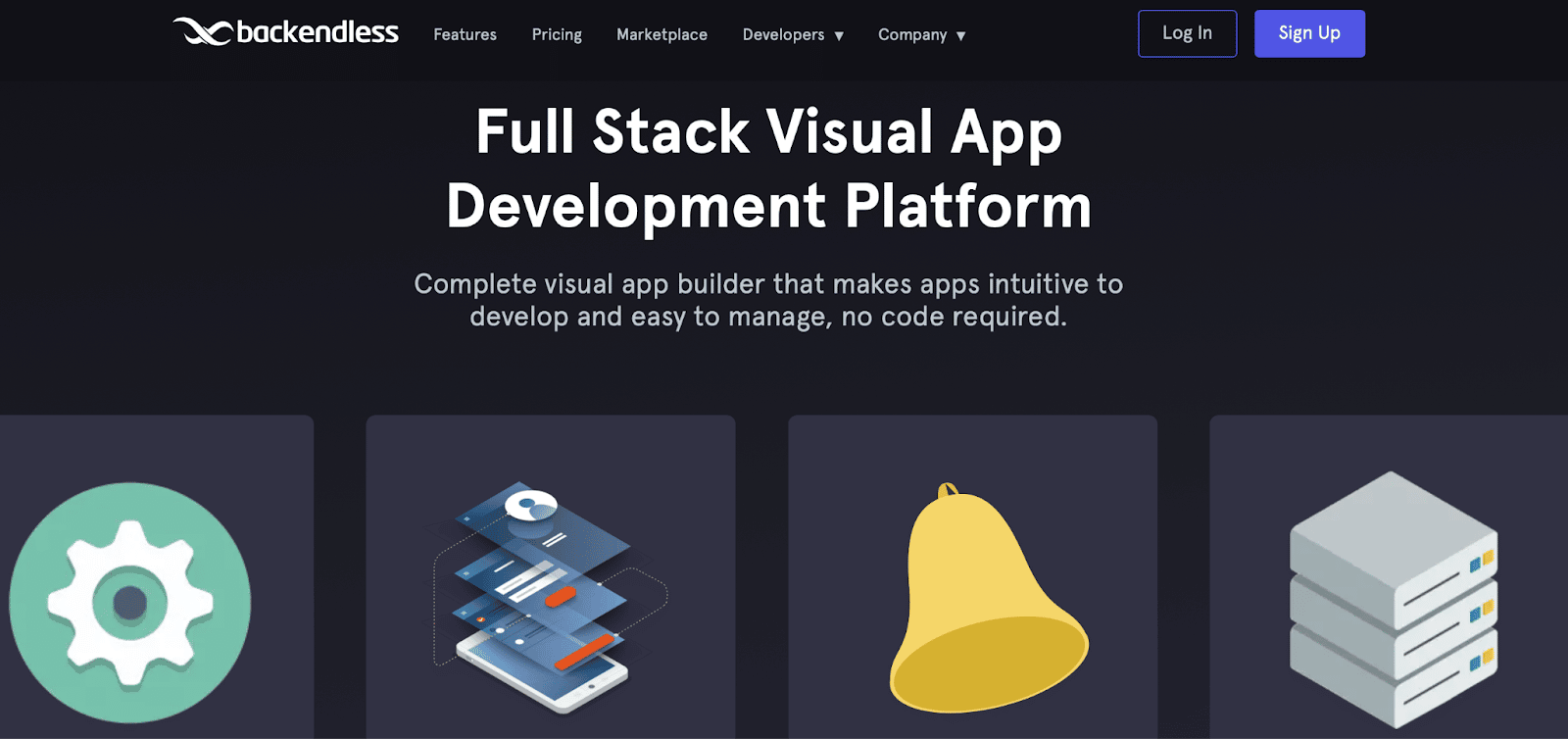Click the backendless wordmark text
Image resolution: width=1568 pixels, height=739 pixels.
[x=318, y=33]
